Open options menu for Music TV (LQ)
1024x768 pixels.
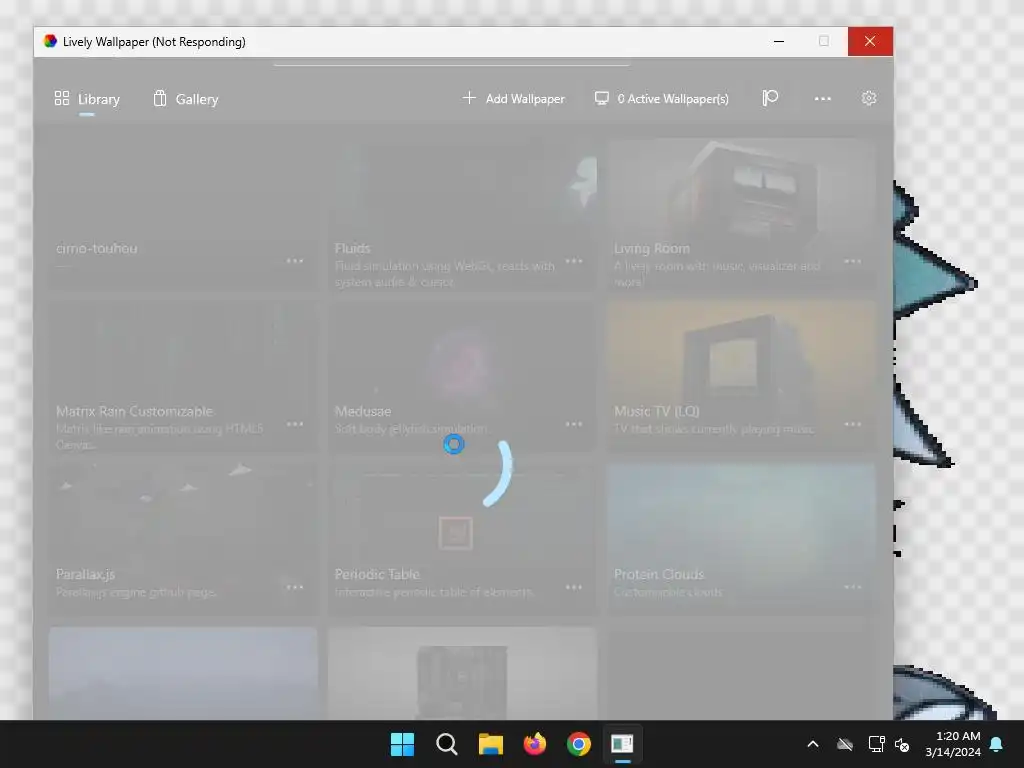tap(853, 424)
